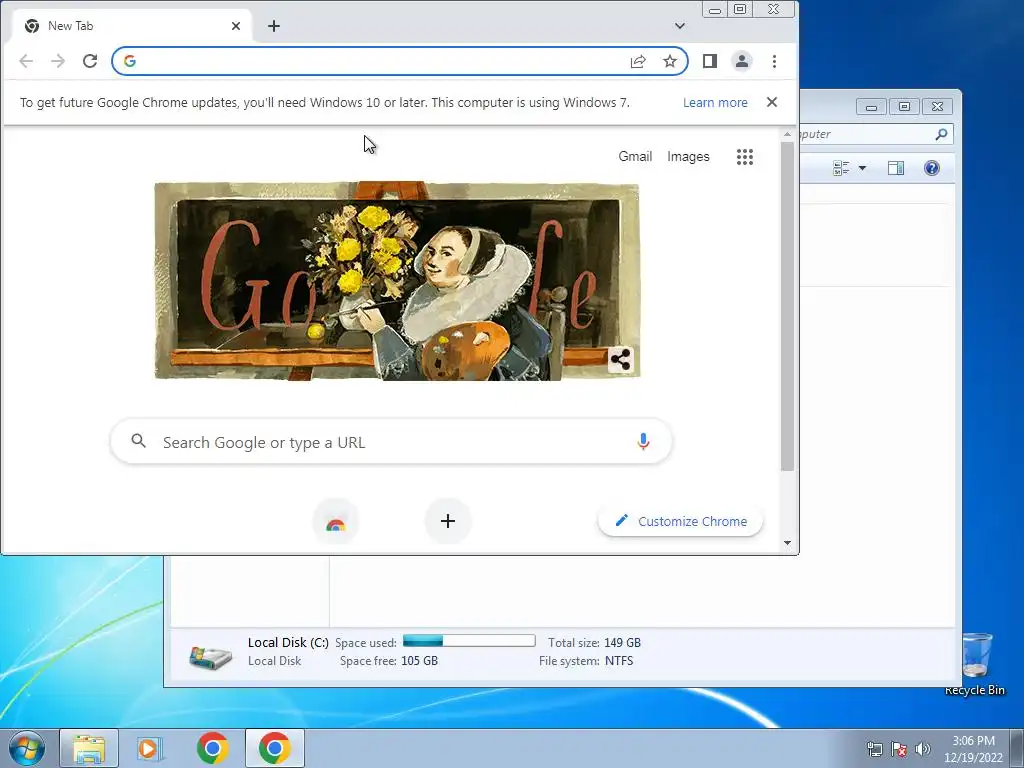The image size is (1024, 768).
Task: Click "Space free: 105 GB" text
Action: (x=389, y=661)
